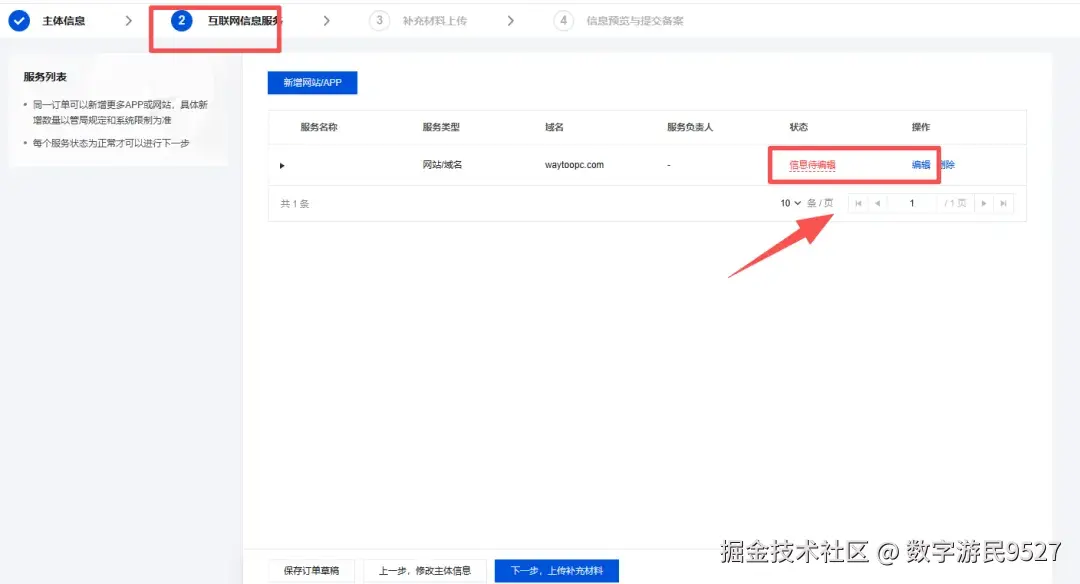Image resolution: width=1080 pixels, height=584 pixels.
Task: Jump to the first page using pagination icon
Action: tap(859, 203)
